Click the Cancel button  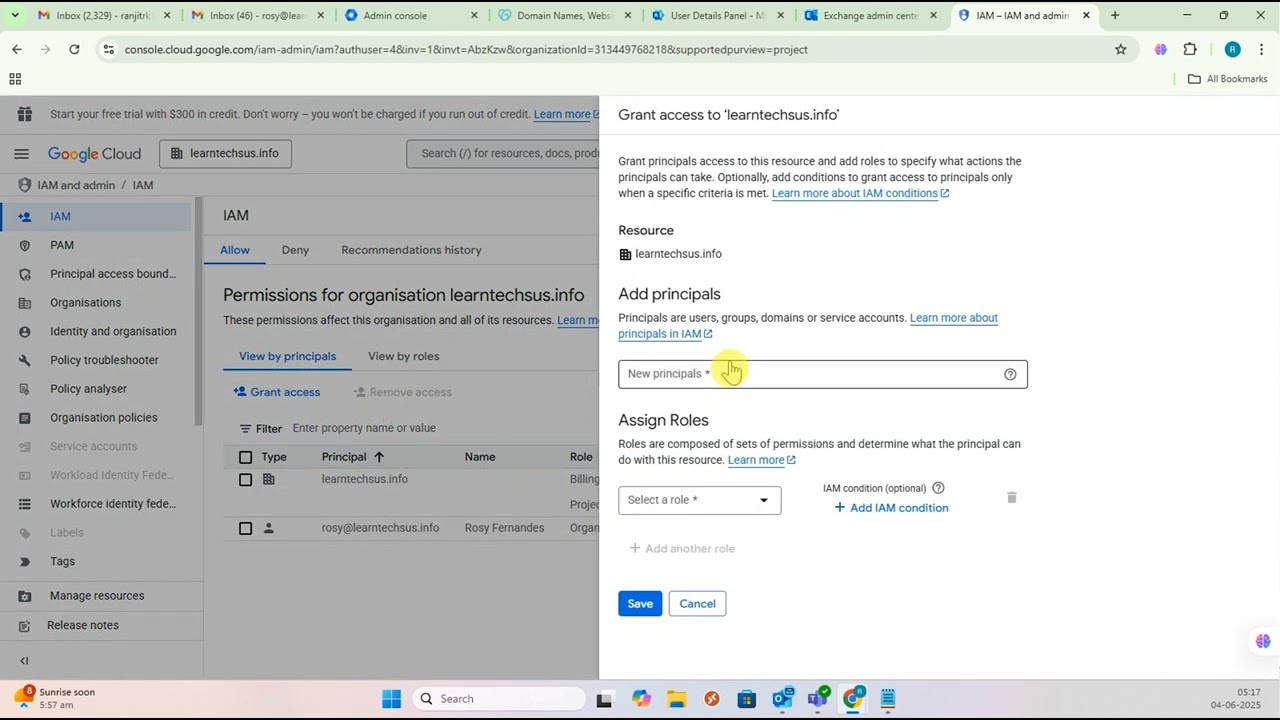click(697, 604)
